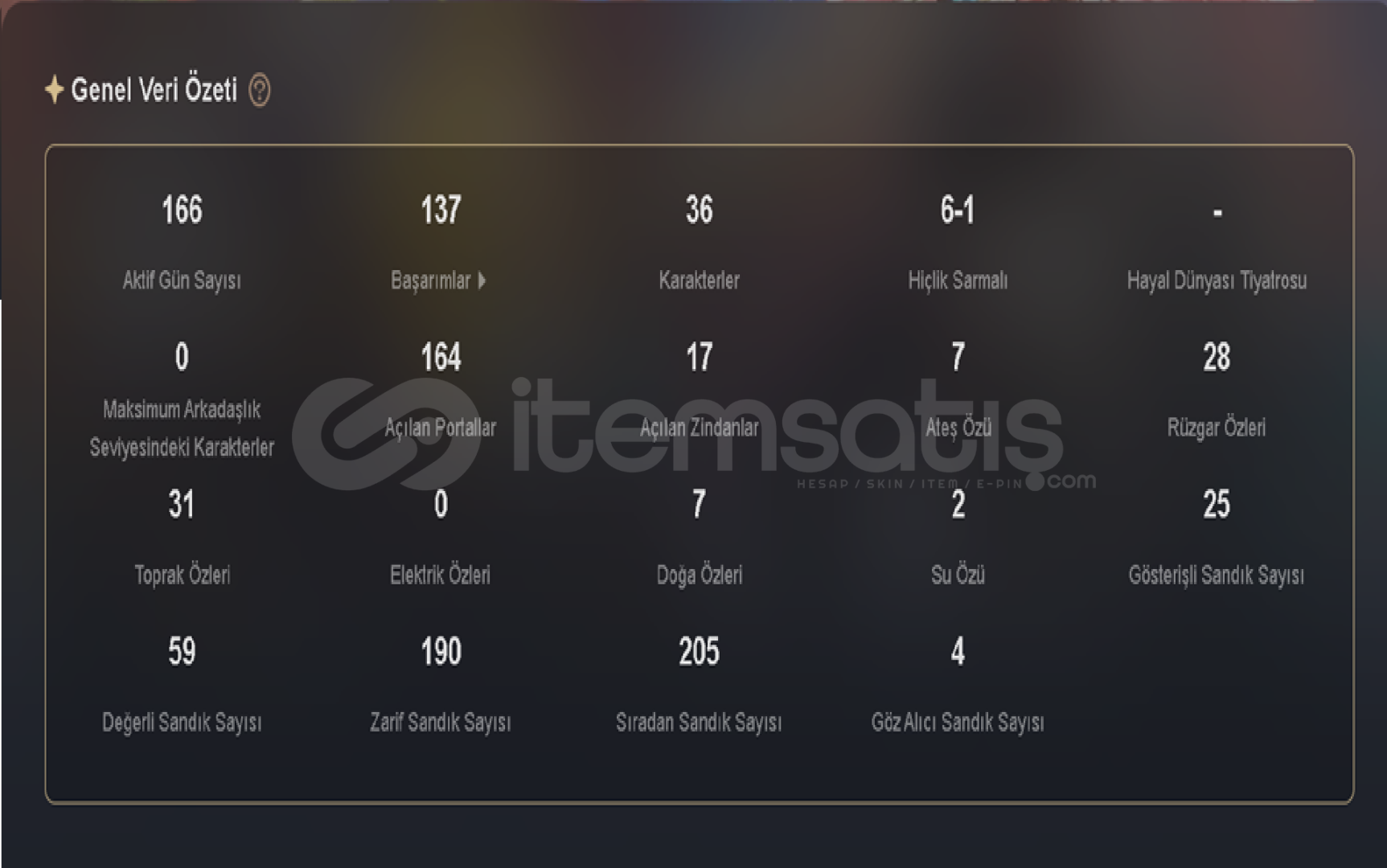Screen dimensions: 1387x868
Task: Select the Açılan Zindanlar value 17
Action: pos(699,358)
